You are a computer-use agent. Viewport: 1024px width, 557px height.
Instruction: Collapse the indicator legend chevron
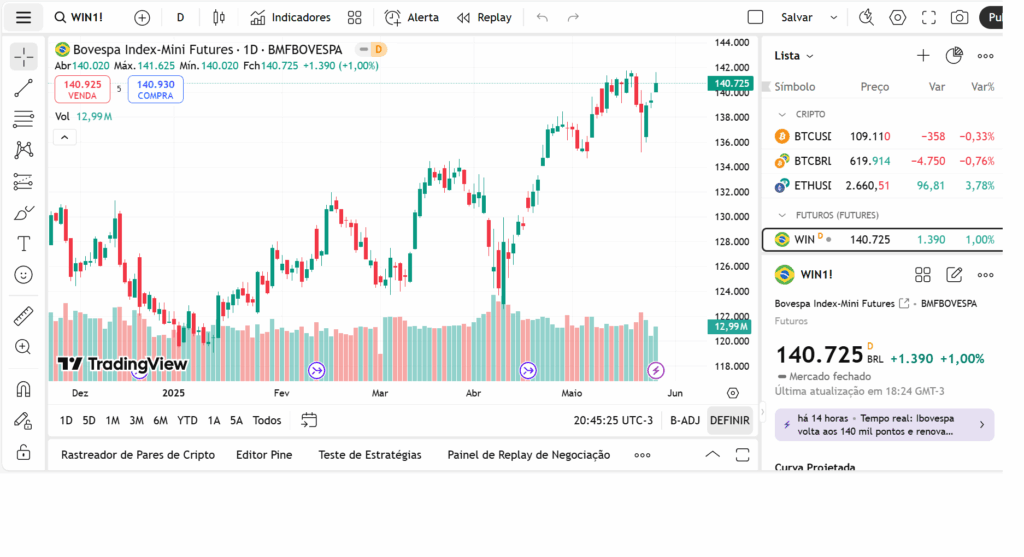click(x=65, y=137)
